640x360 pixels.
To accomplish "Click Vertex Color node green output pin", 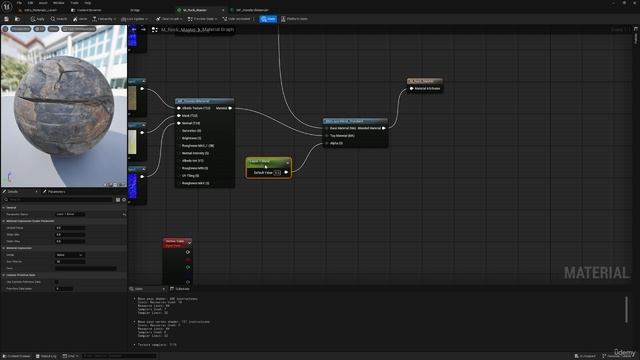I will 188,267.
